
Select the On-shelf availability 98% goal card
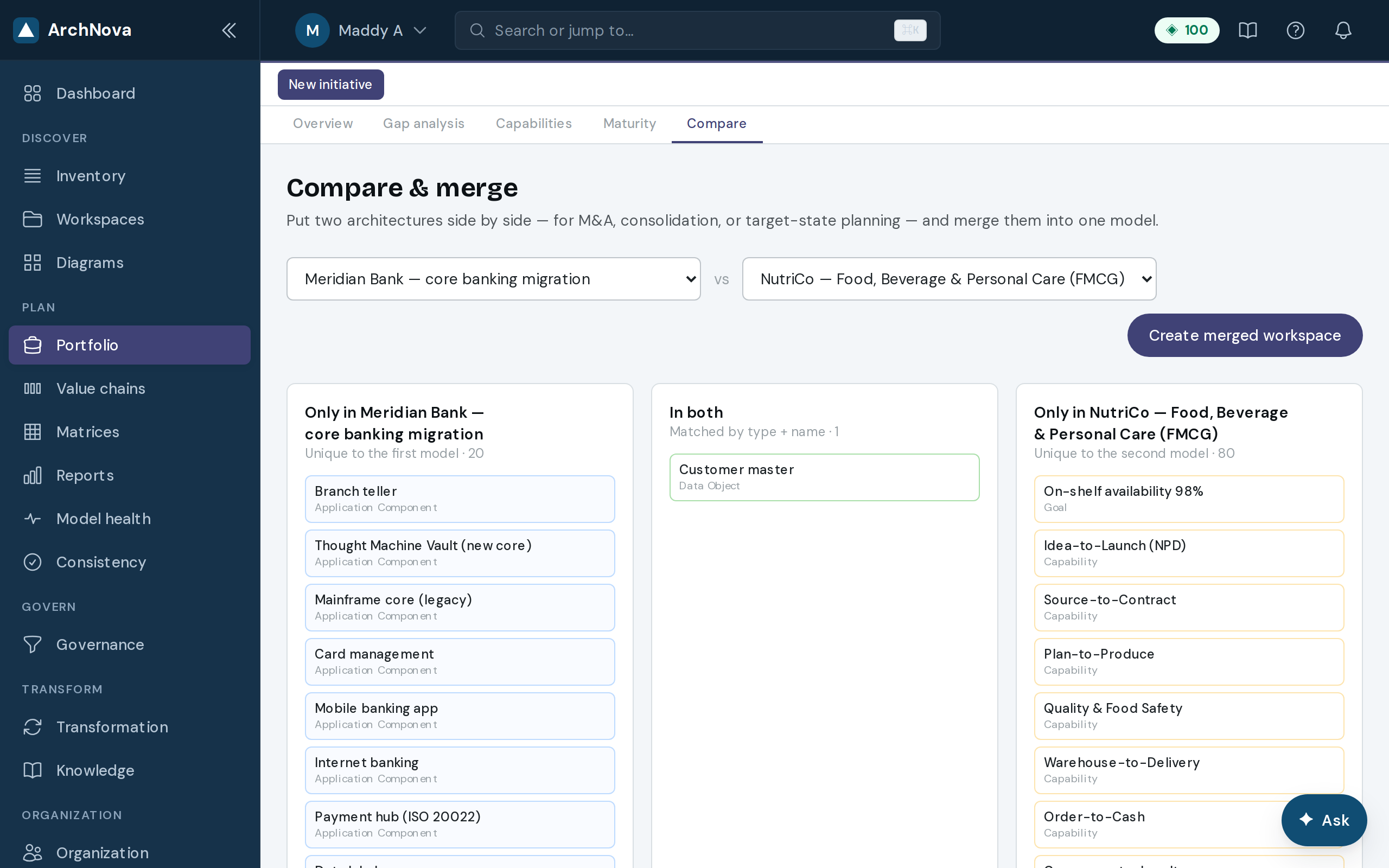click(1189, 499)
